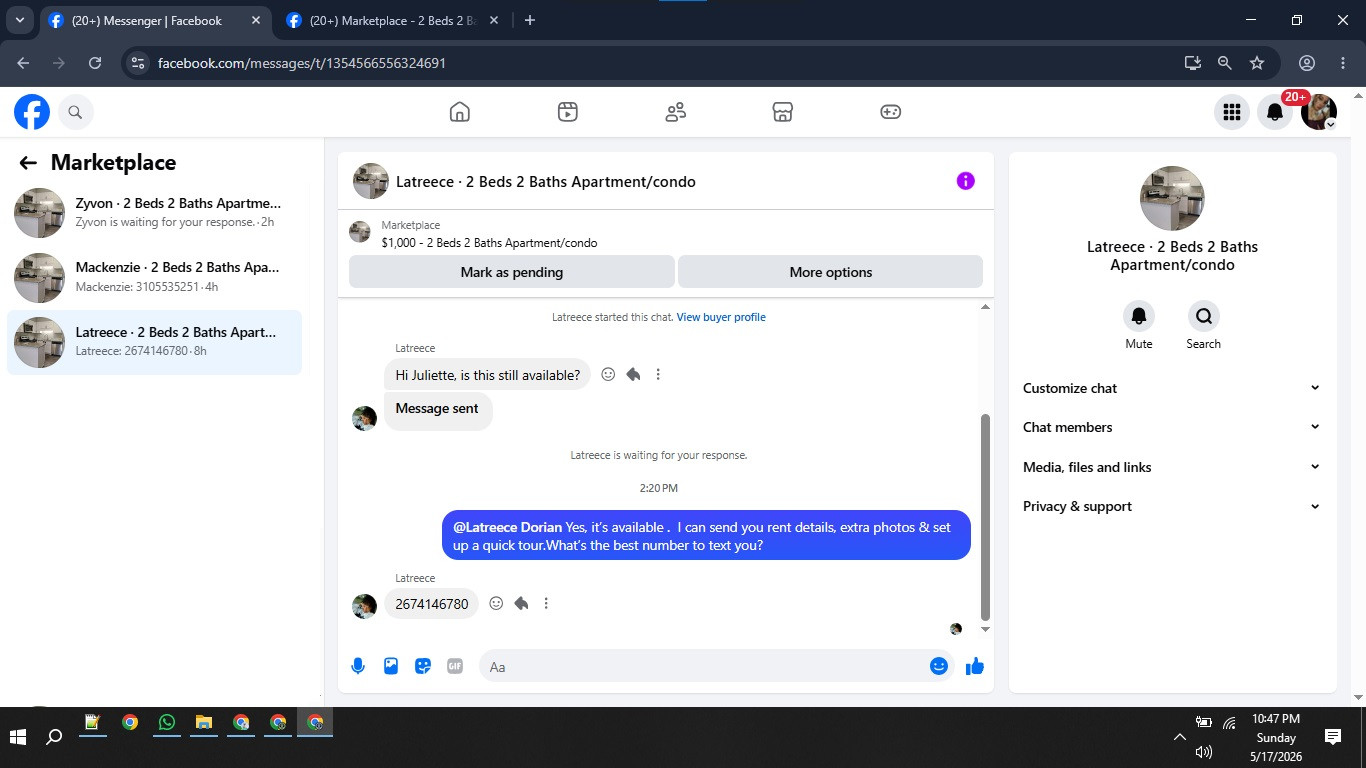Choose a sticker from the sticker icon
Screen dimensions: 1366x768
pyautogui.click(x=423, y=666)
